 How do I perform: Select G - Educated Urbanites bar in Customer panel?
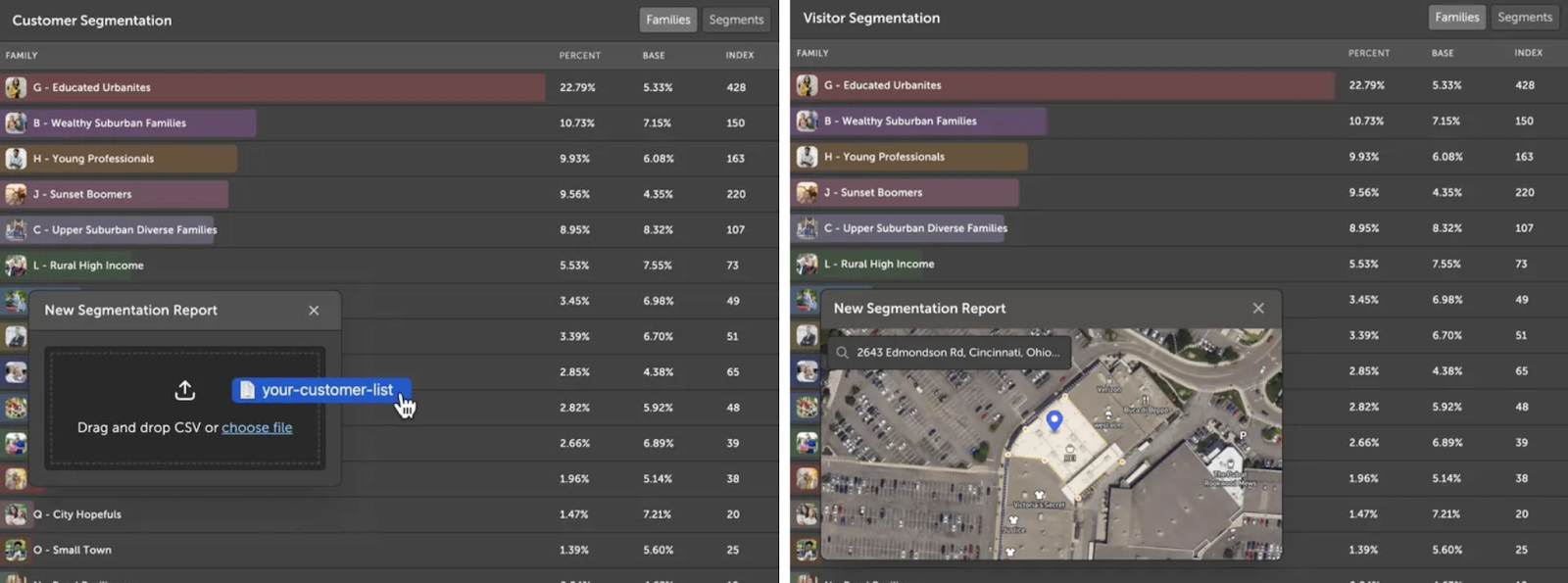click(x=273, y=87)
